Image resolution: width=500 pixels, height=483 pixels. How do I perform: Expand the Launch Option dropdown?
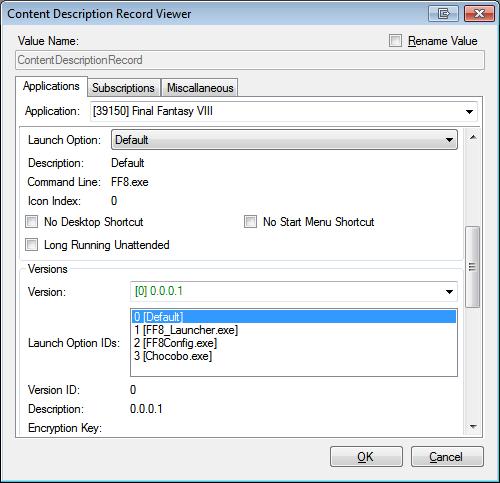pos(284,140)
